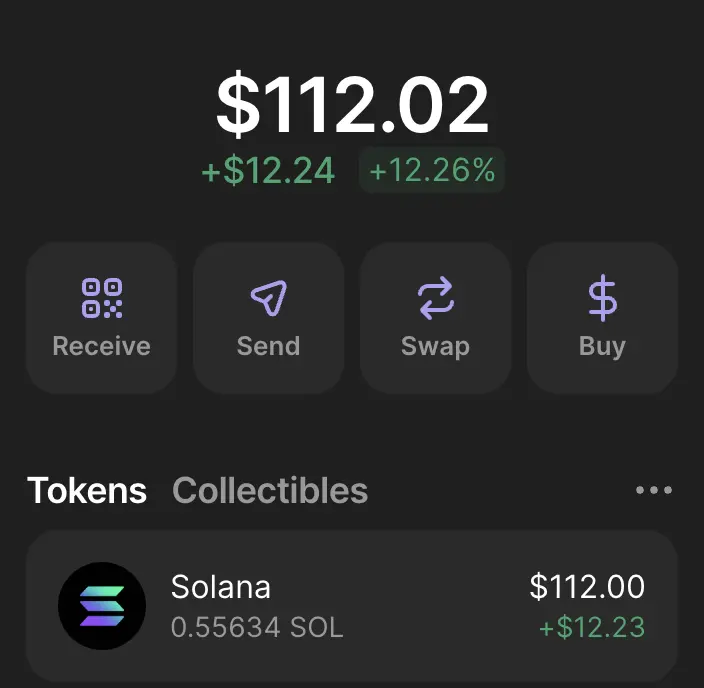Click the +$12.24 balance change amount
This screenshot has height=688, width=704.
tap(268, 171)
